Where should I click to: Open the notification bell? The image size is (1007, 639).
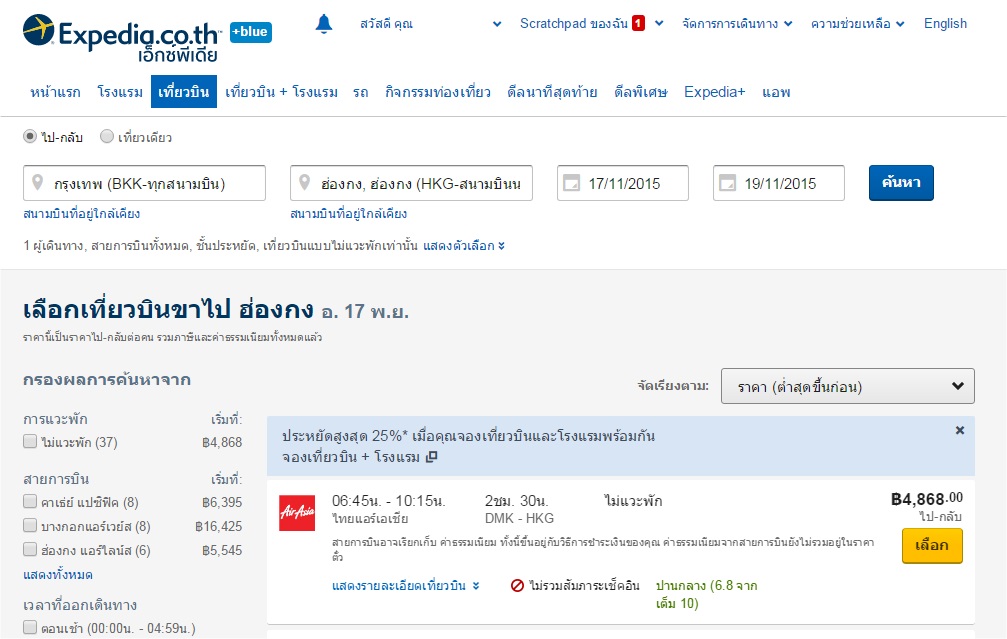pyautogui.click(x=324, y=24)
